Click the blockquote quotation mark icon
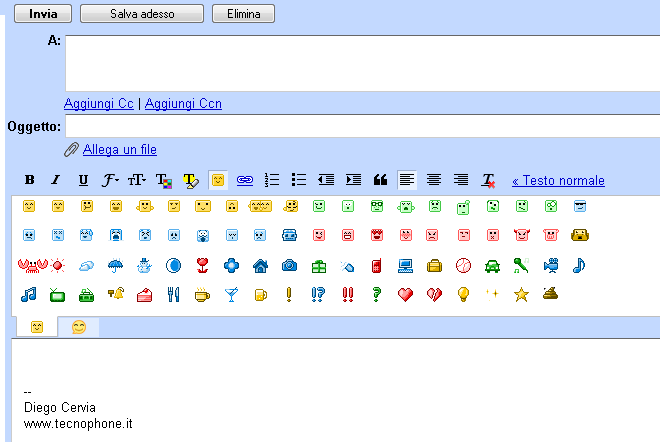Screen dimensions: 660x442 pos(380,180)
